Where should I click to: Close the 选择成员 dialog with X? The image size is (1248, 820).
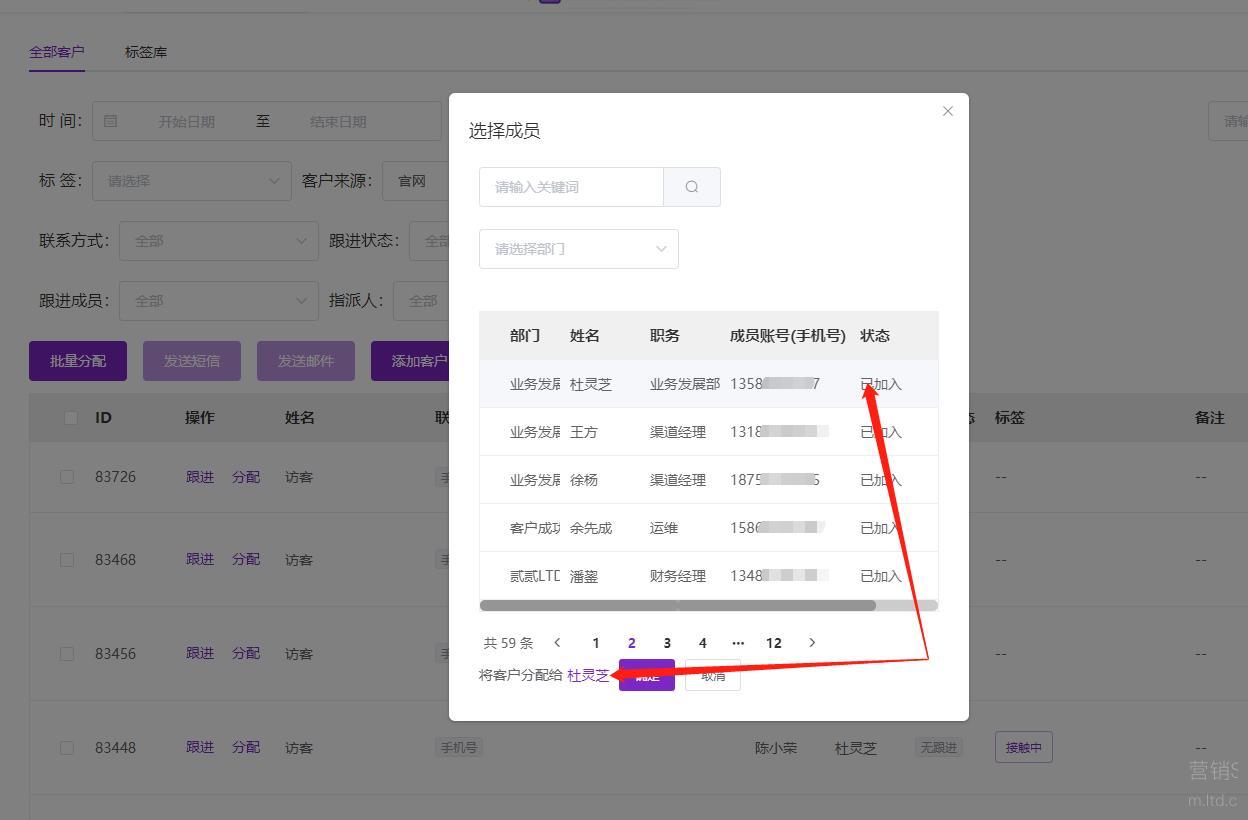pos(948,111)
